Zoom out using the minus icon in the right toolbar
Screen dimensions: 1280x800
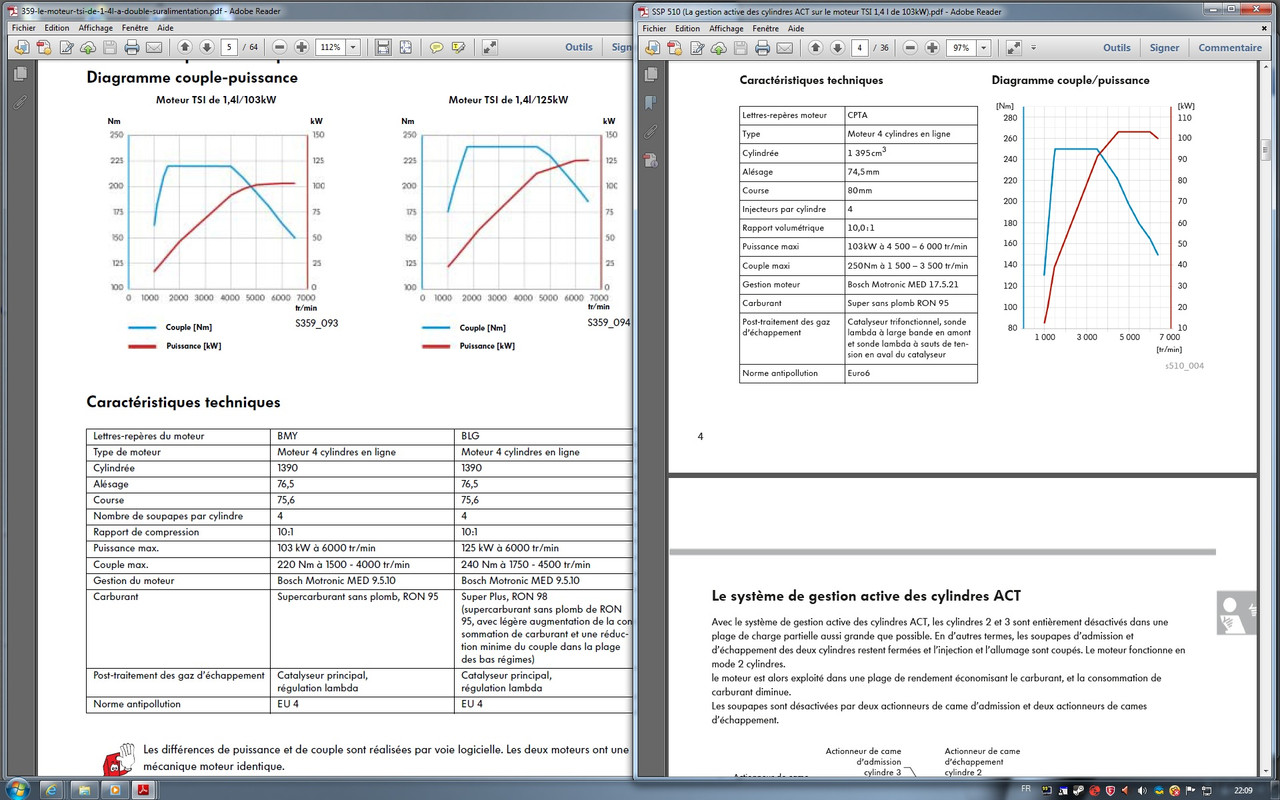pyautogui.click(x=910, y=47)
